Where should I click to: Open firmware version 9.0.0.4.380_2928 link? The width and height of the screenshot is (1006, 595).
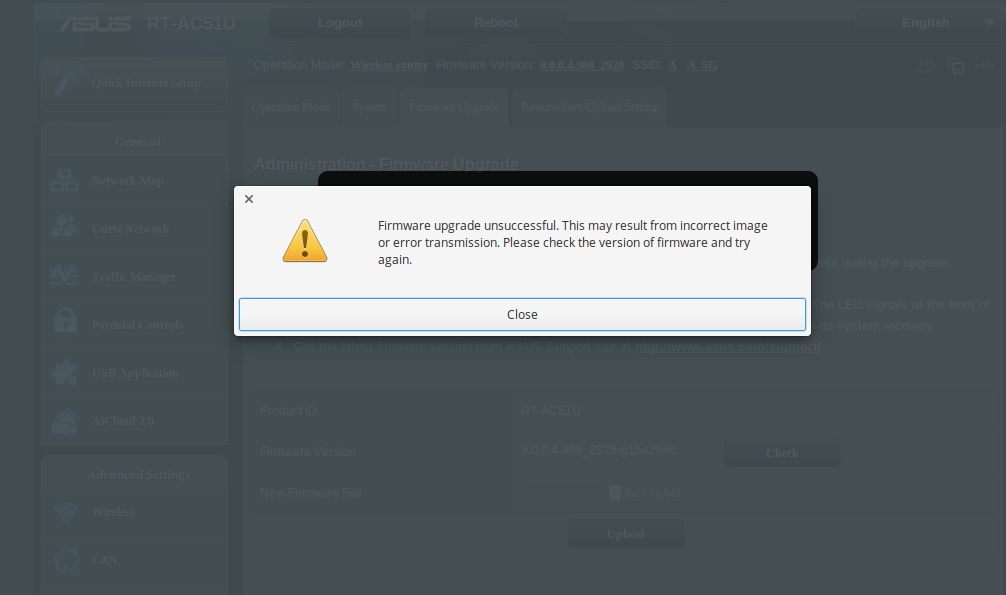click(x=581, y=65)
